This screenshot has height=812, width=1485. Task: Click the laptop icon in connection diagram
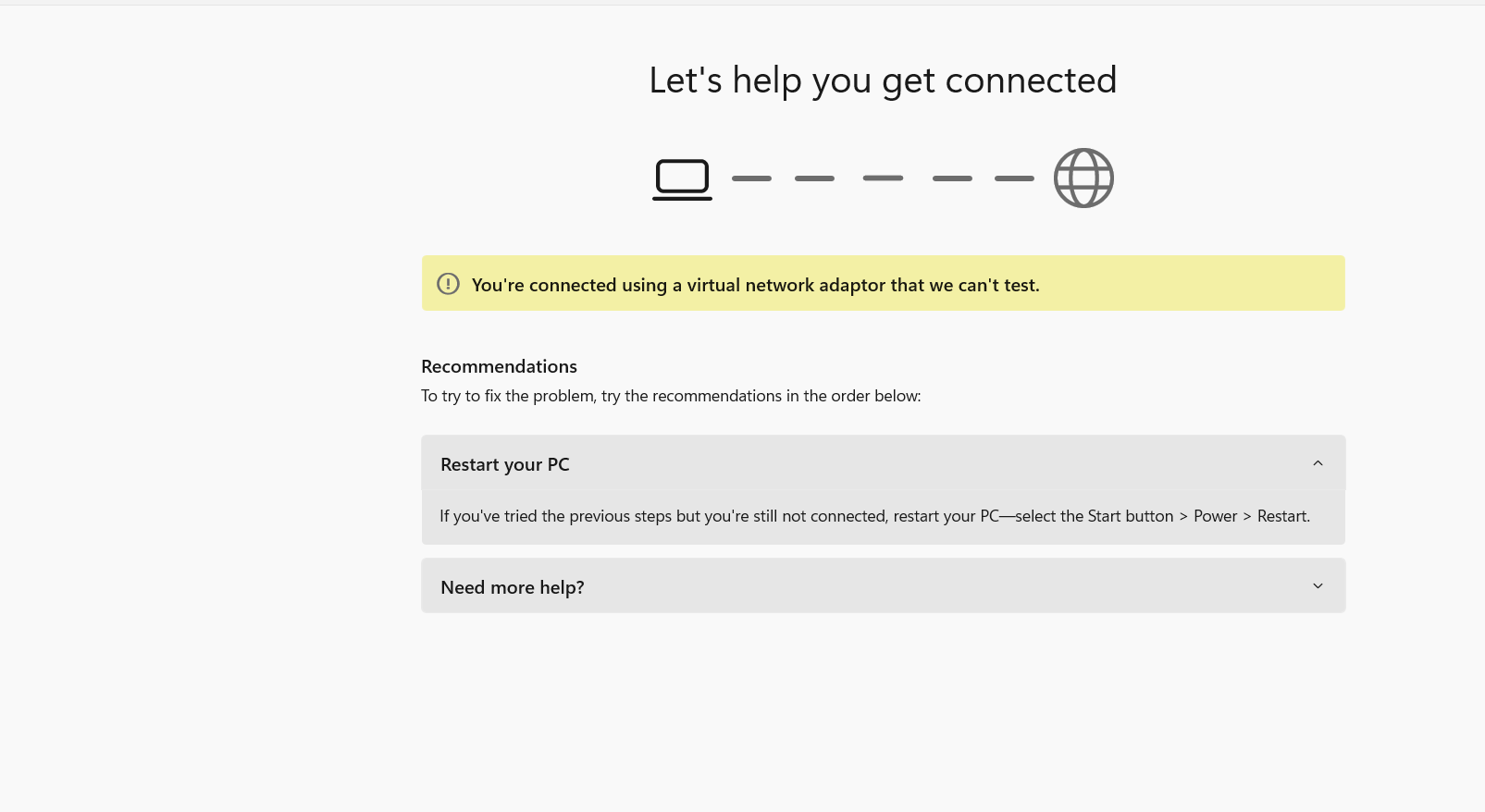click(x=682, y=179)
